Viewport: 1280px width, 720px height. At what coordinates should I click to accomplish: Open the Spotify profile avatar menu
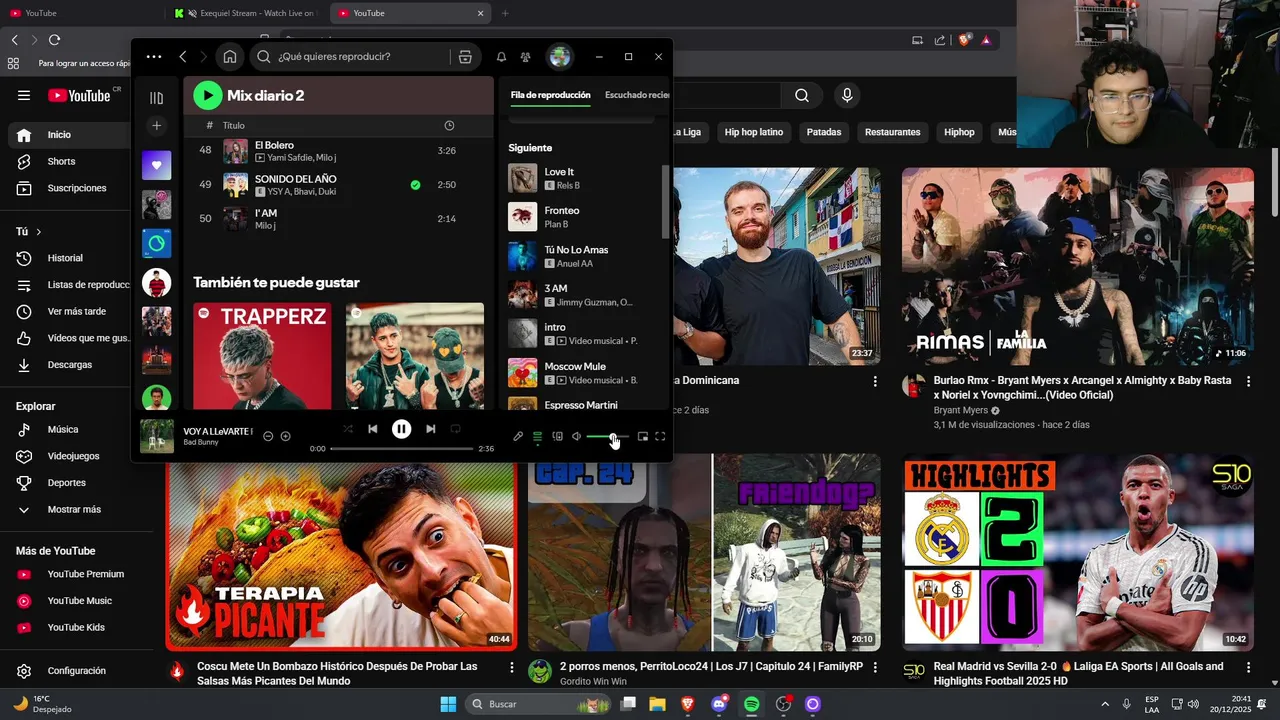tap(560, 57)
